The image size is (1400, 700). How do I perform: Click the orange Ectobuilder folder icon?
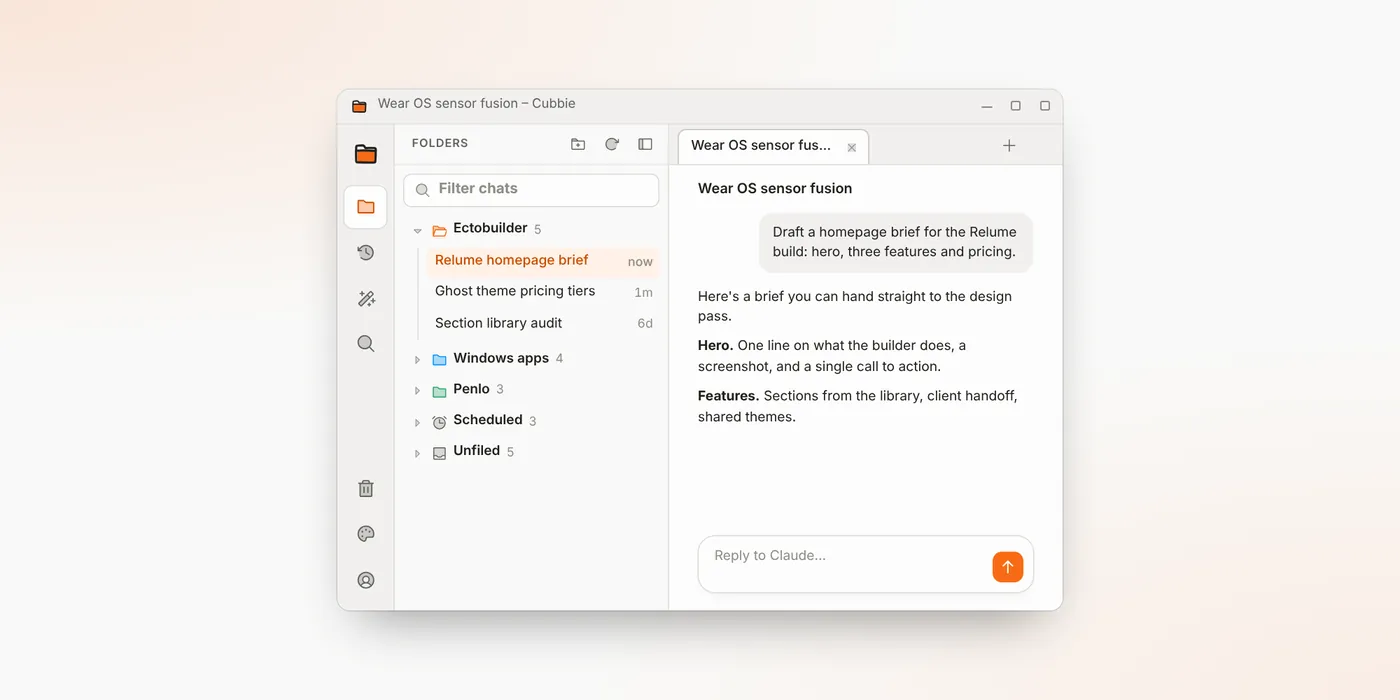[x=439, y=231]
